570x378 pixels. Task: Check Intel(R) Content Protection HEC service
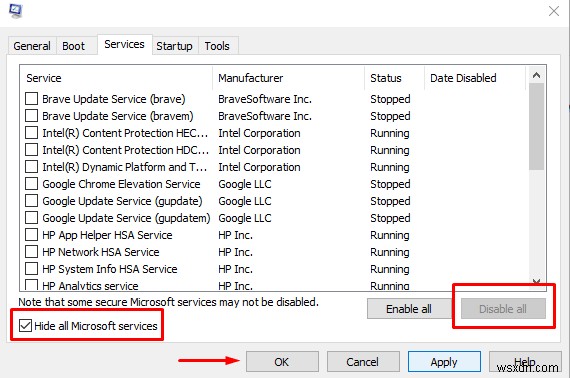[32, 133]
